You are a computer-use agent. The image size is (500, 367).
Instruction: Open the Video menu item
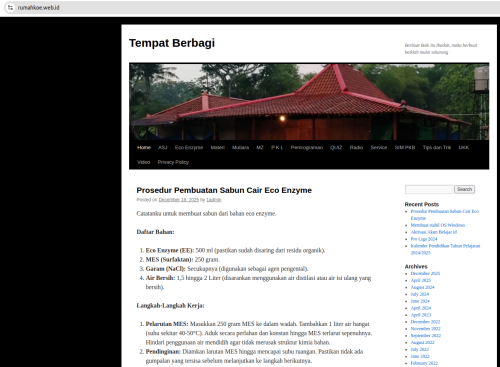(x=143, y=162)
